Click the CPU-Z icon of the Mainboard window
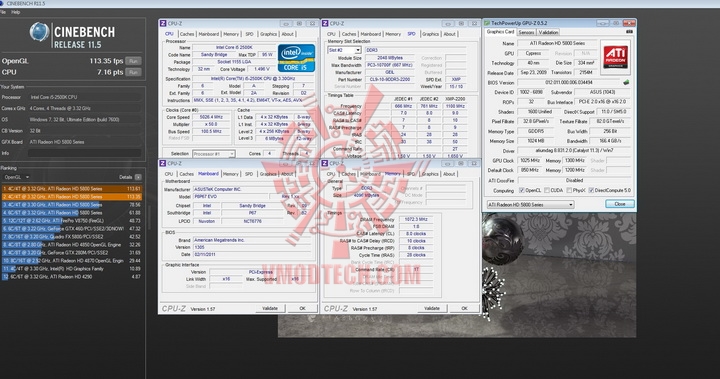 (x=163, y=163)
